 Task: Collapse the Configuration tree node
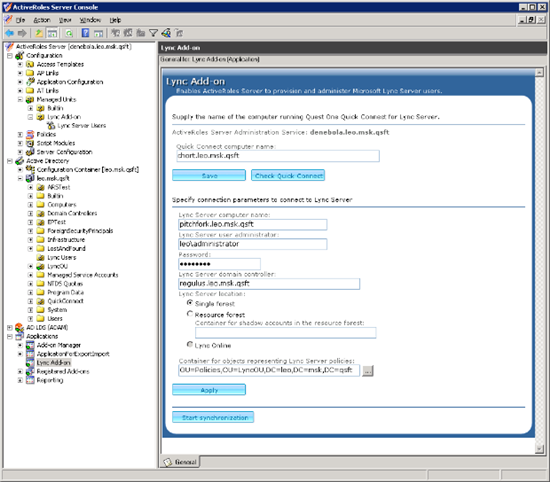(x=10, y=55)
